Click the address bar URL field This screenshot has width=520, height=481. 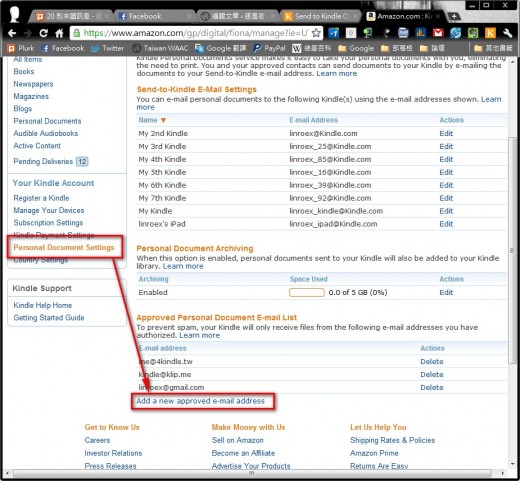(x=195, y=33)
